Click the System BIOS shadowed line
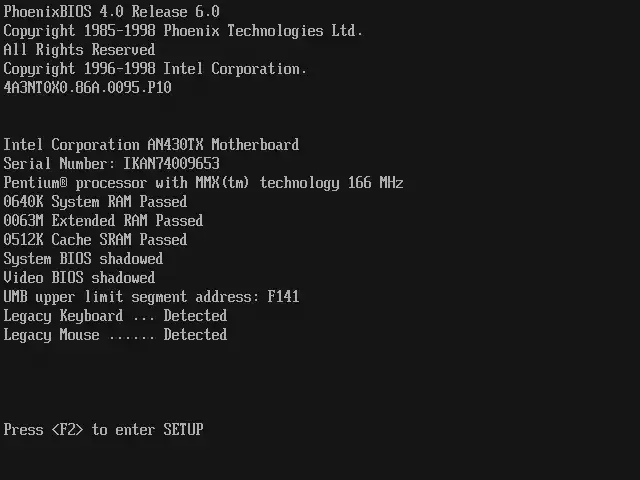Screen dimensions: 640x480 83,259
